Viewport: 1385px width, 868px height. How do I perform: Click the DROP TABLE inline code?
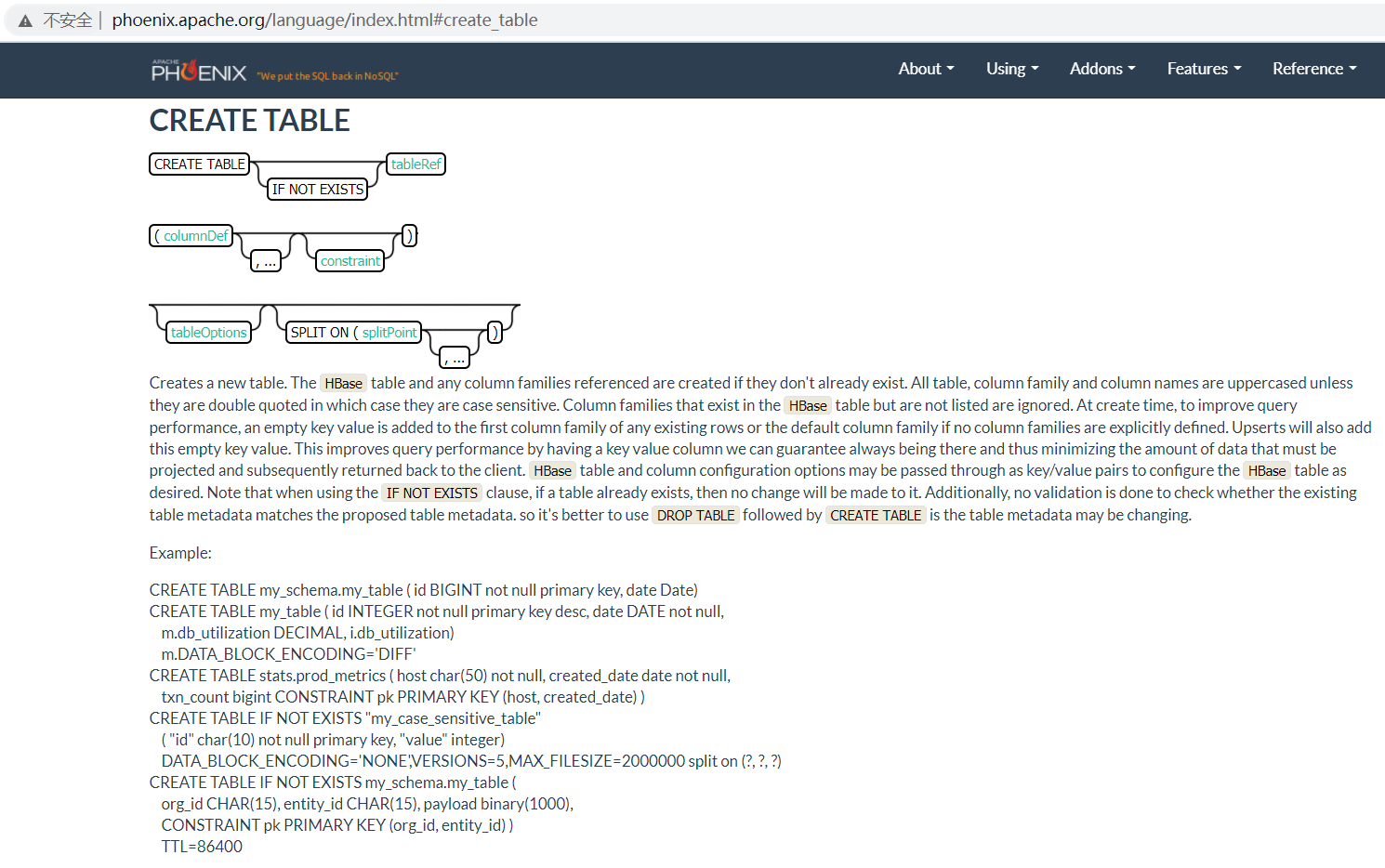[696, 515]
